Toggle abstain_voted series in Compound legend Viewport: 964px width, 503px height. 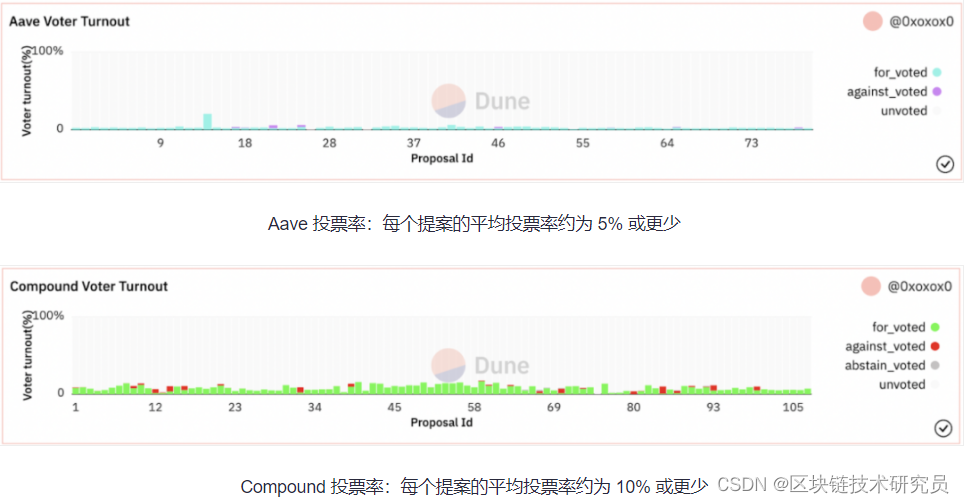click(x=892, y=365)
